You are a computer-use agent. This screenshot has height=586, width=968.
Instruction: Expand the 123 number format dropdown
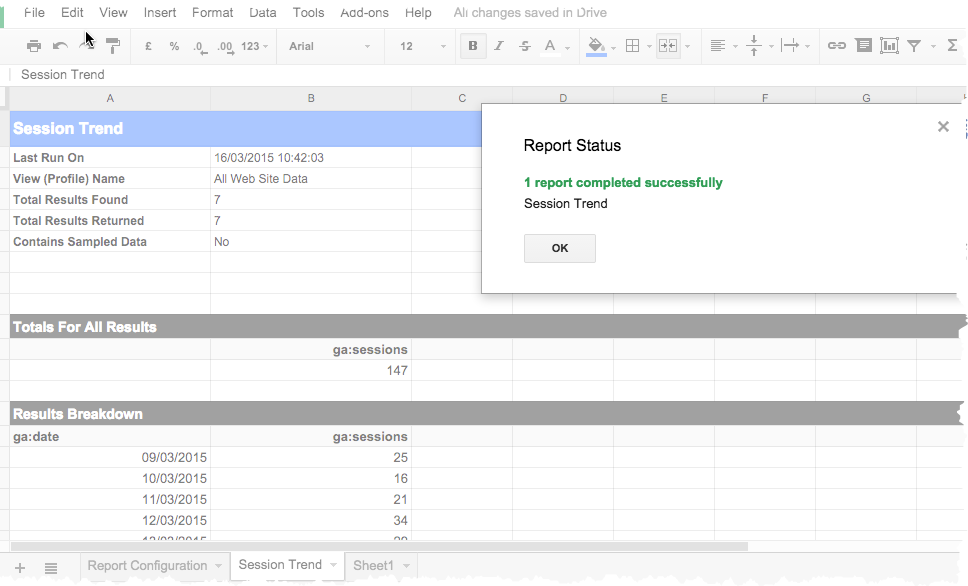(255, 46)
